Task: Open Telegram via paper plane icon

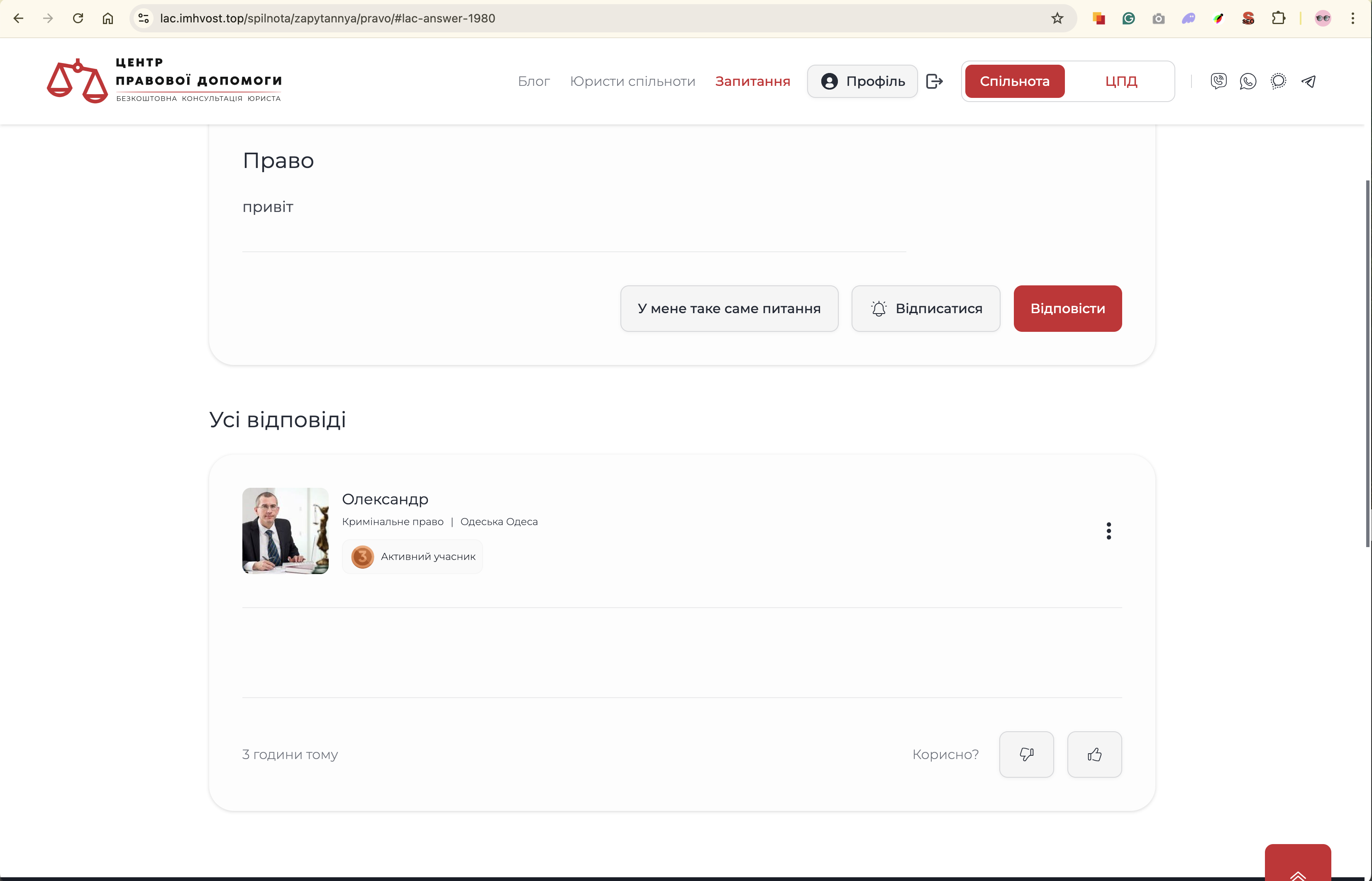Action: click(x=1309, y=81)
